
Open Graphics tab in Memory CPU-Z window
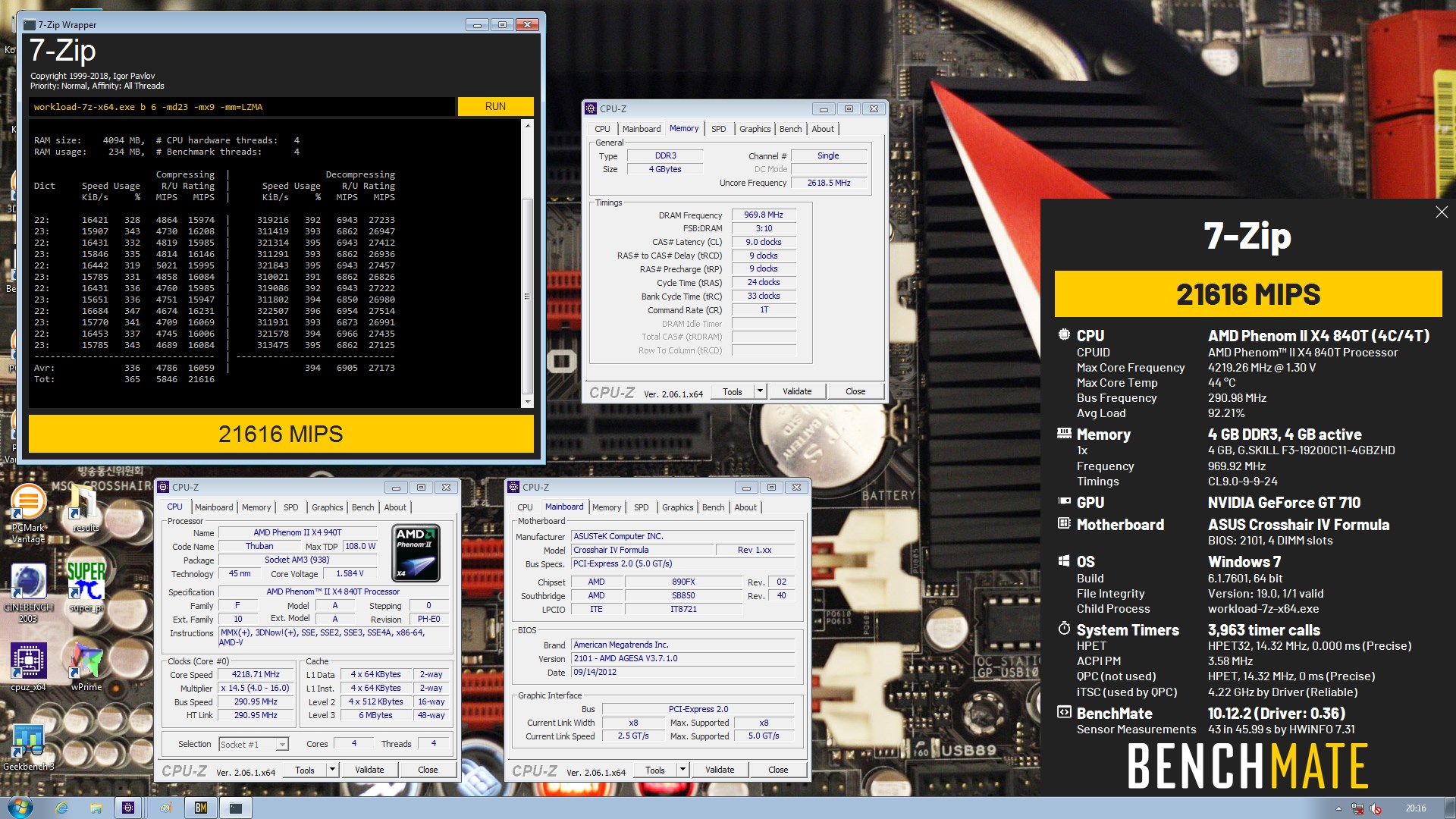coord(755,129)
